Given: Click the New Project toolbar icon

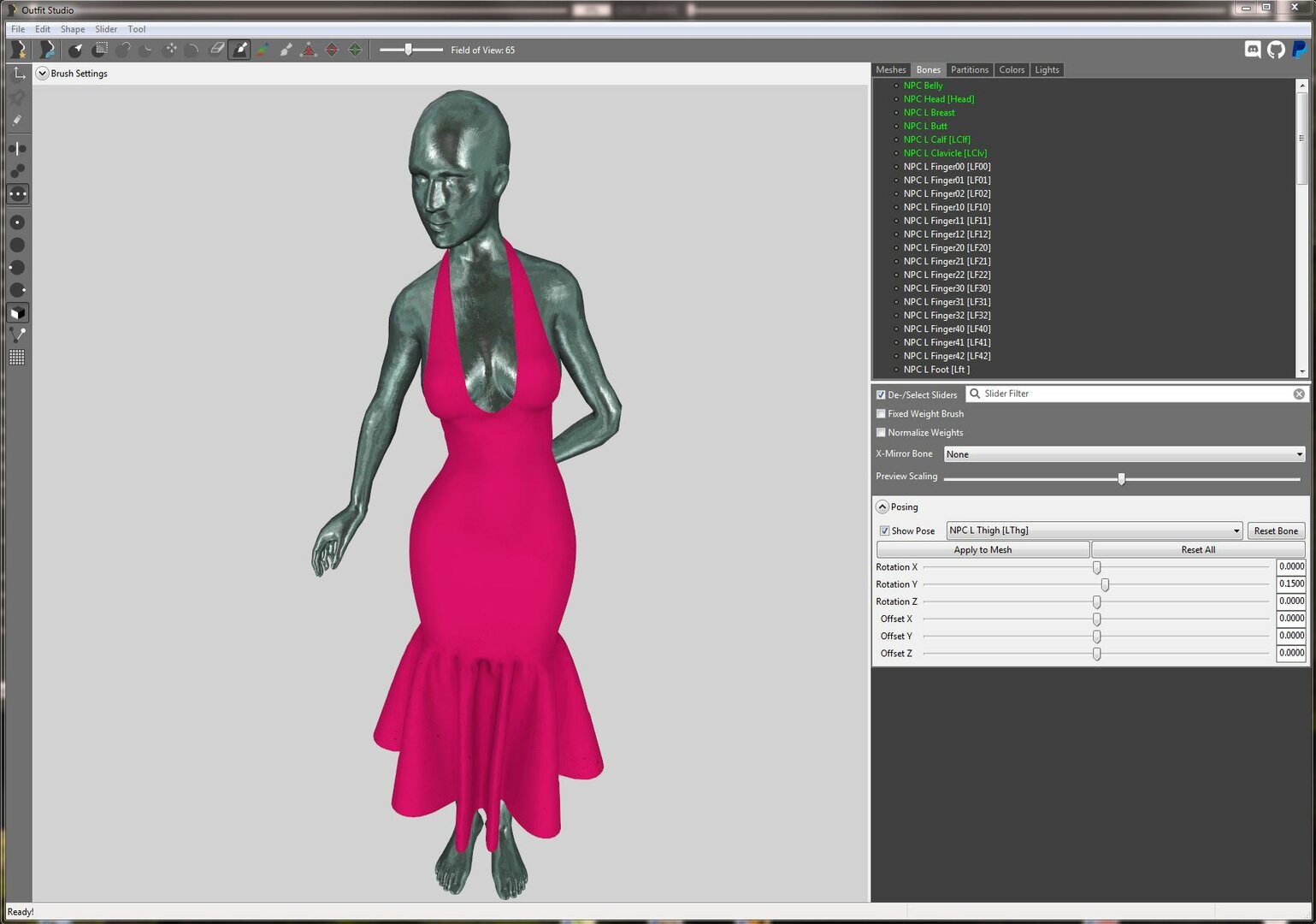Looking at the screenshot, I should point(18,50).
